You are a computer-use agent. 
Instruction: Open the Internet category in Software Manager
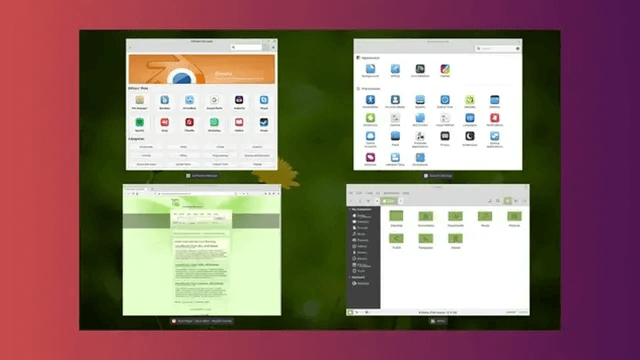click(146, 156)
